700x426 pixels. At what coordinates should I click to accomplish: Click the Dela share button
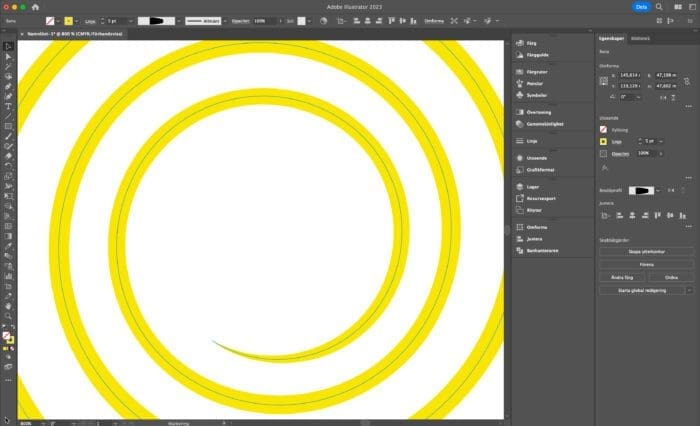[x=641, y=7]
